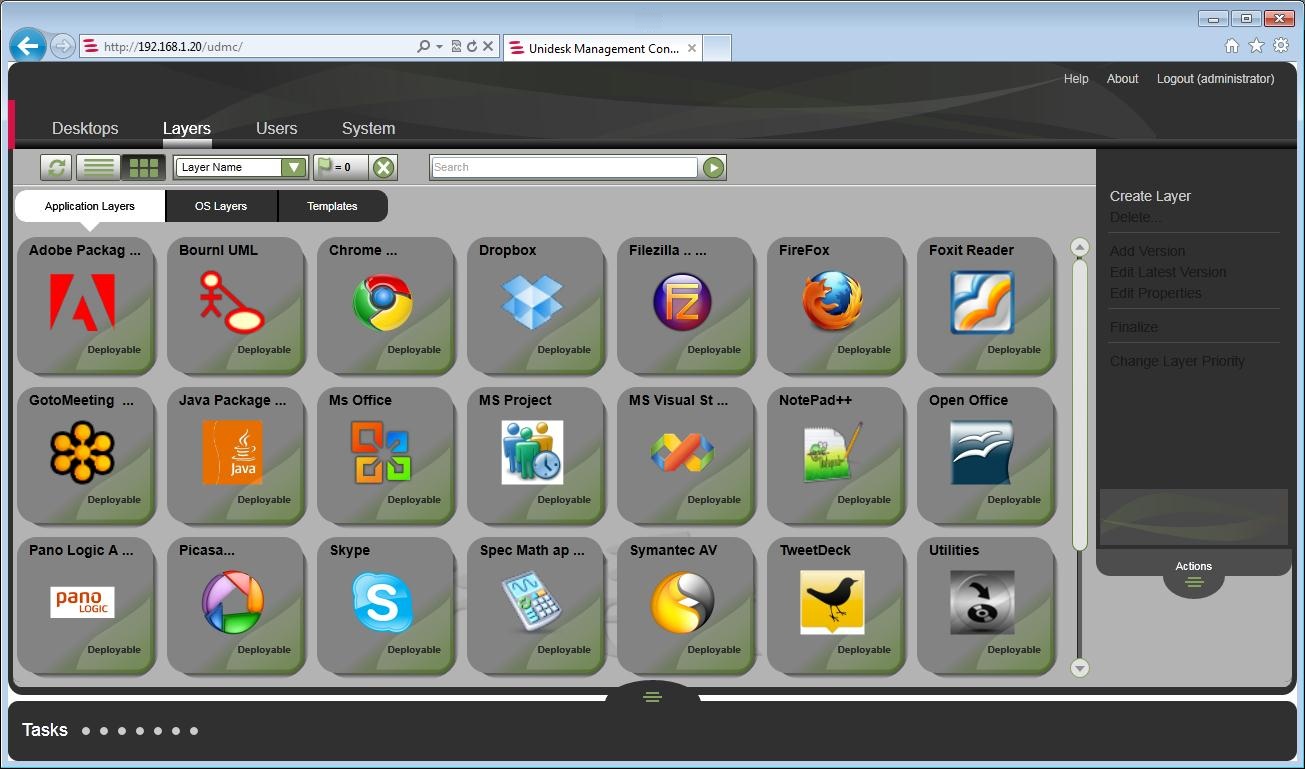1305x769 pixels.
Task: Choose the Skype layer icon
Action: 382,602
